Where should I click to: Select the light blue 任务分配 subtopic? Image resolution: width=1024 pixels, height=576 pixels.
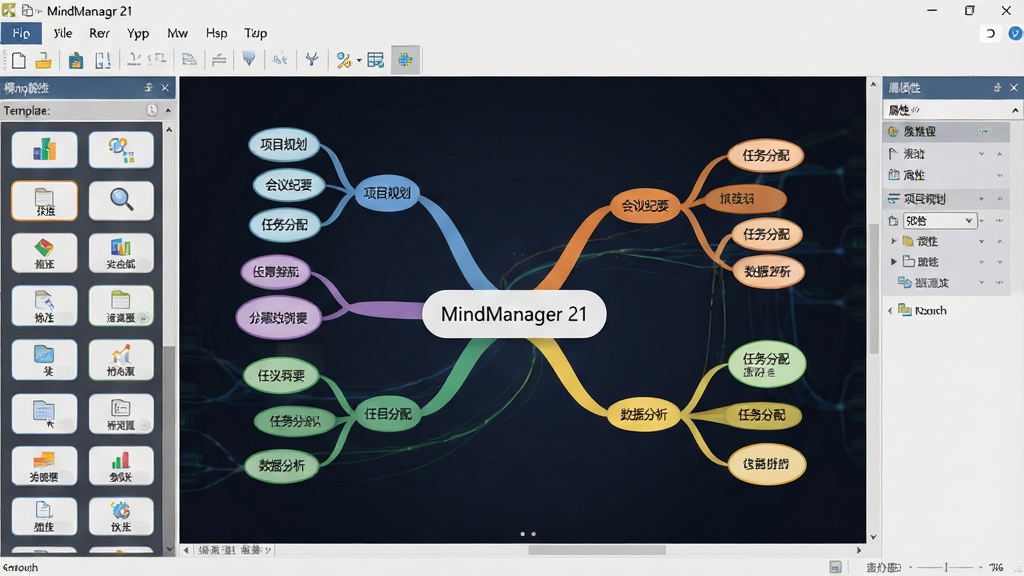pos(285,225)
